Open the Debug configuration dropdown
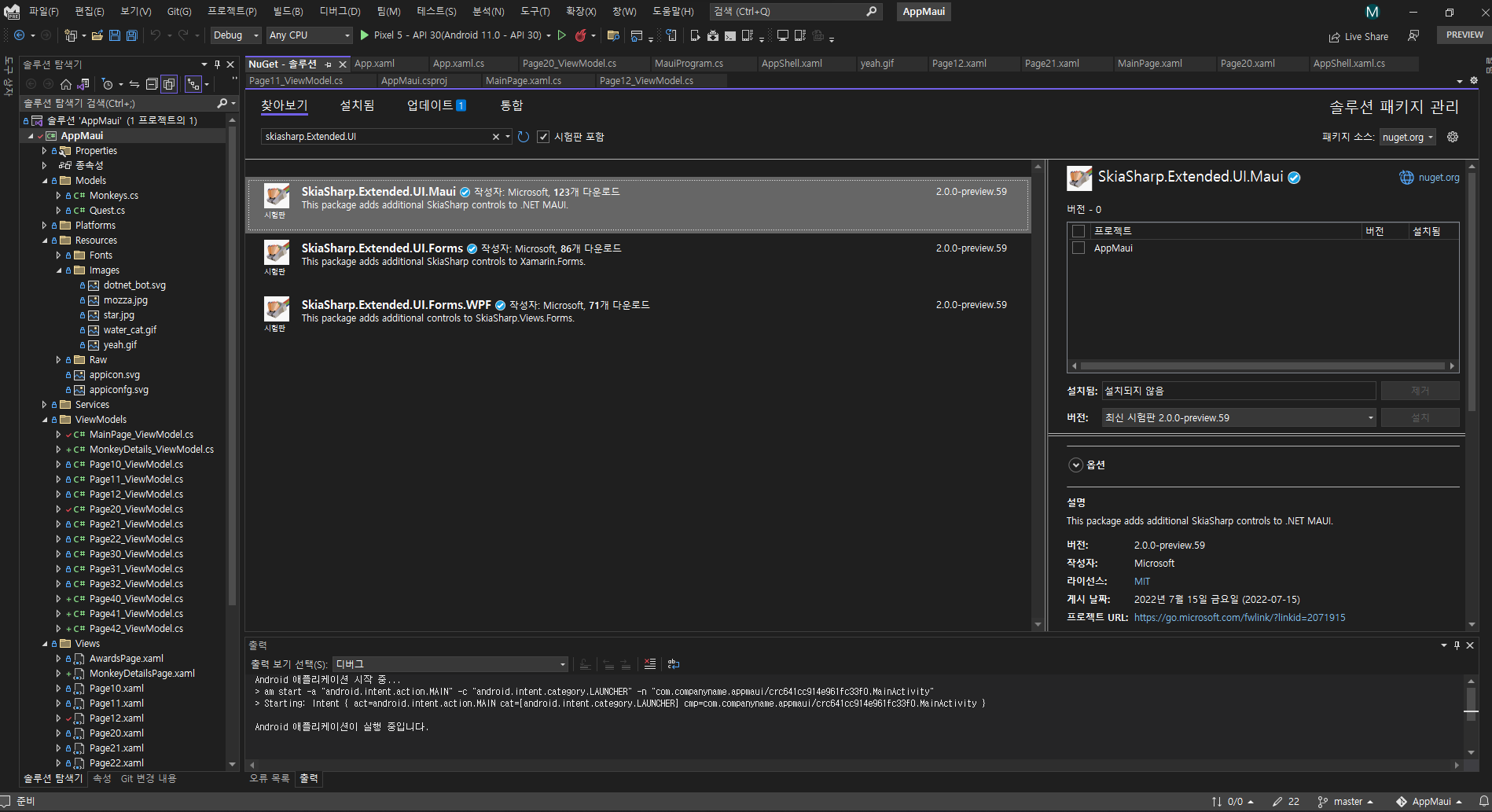1492x812 pixels. [235, 35]
